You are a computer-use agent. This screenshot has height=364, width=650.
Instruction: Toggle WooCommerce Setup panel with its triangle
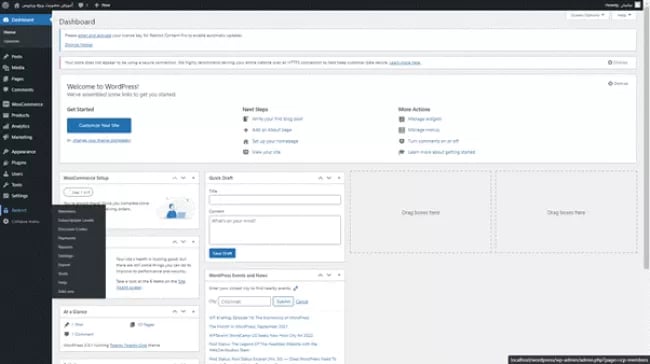click(193, 178)
